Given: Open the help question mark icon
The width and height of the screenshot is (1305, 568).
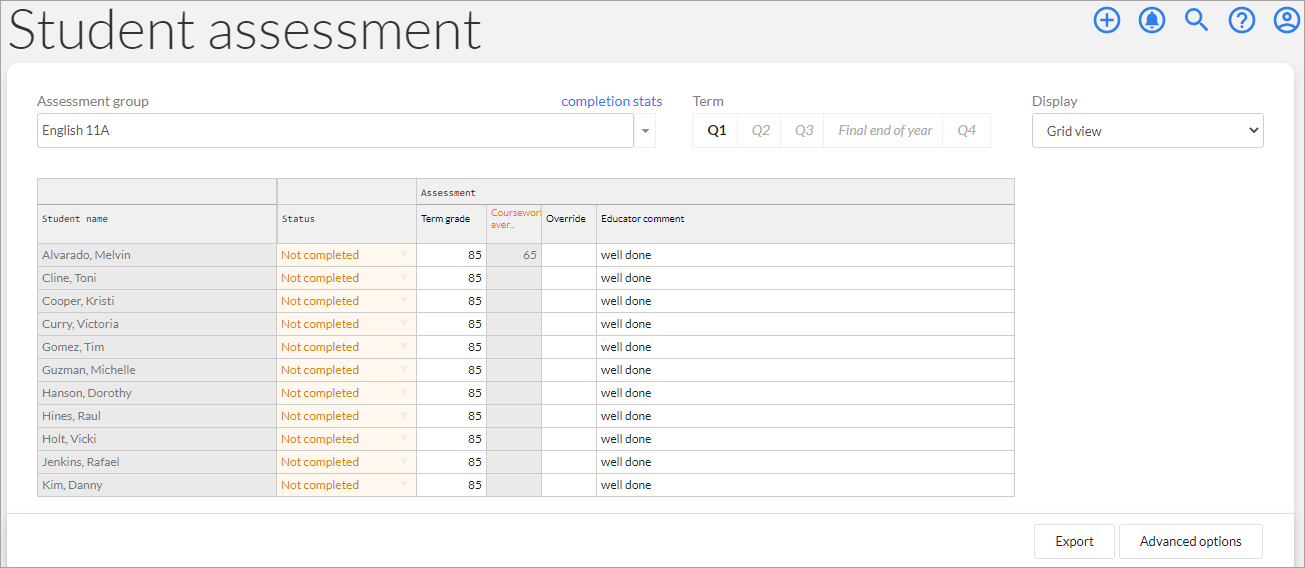Looking at the screenshot, I should pos(1242,20).
